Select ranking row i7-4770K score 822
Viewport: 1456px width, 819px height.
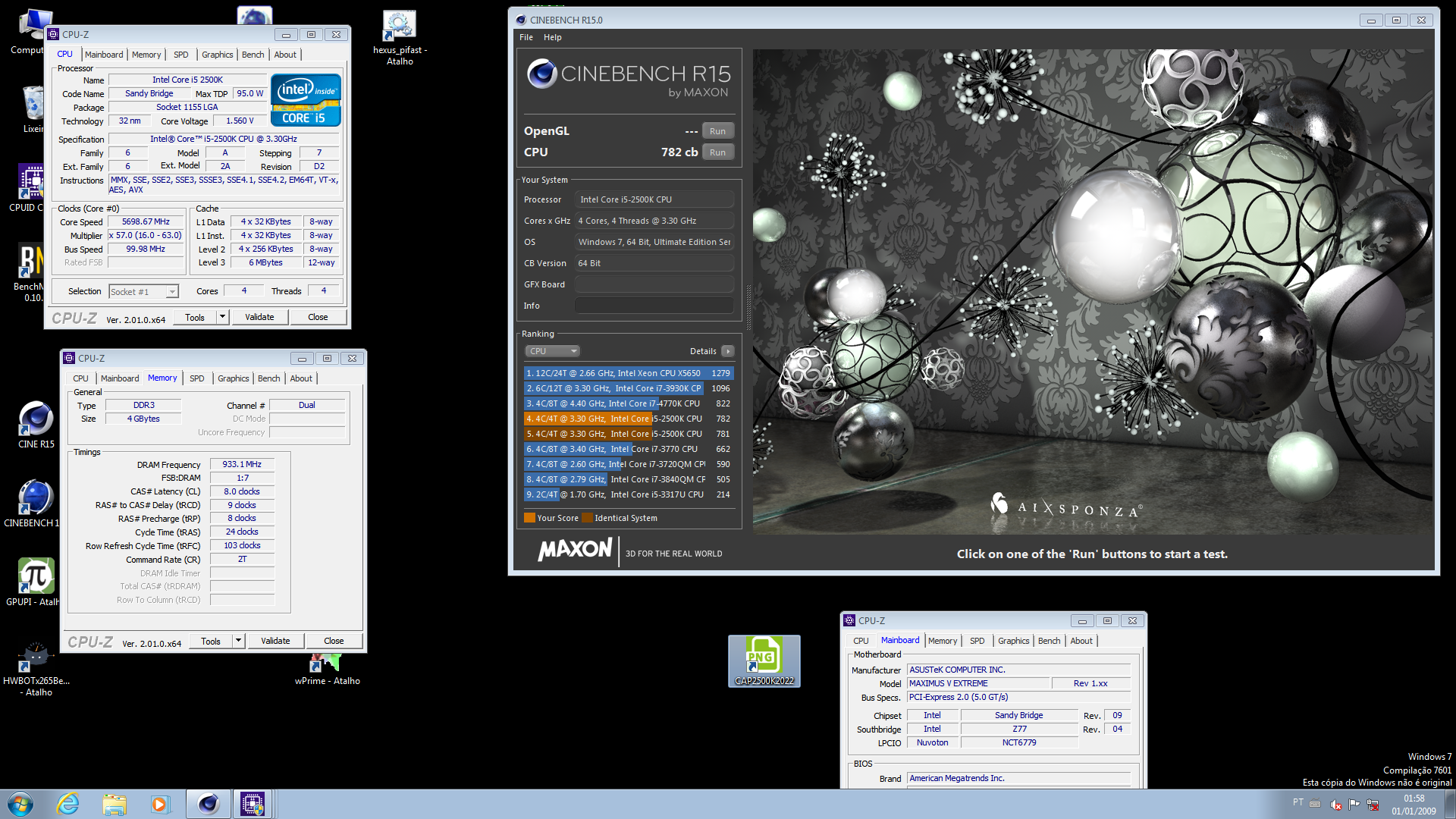pyautogui.click(x=628, y=403)
